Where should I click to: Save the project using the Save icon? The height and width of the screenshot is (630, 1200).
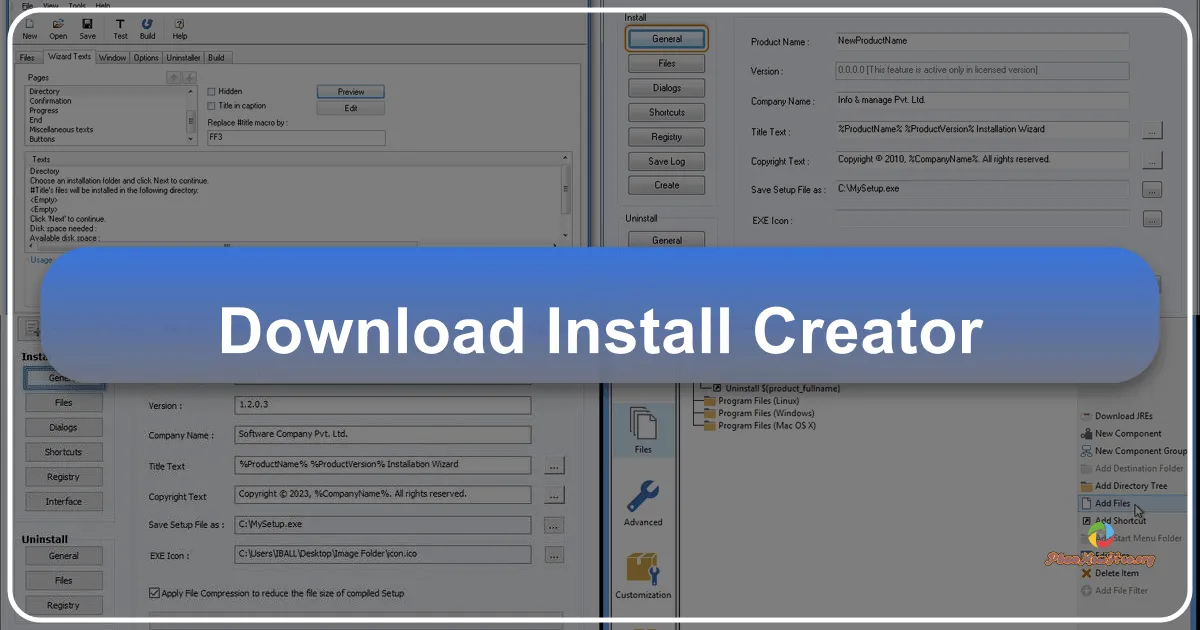(x=87, y=28)
